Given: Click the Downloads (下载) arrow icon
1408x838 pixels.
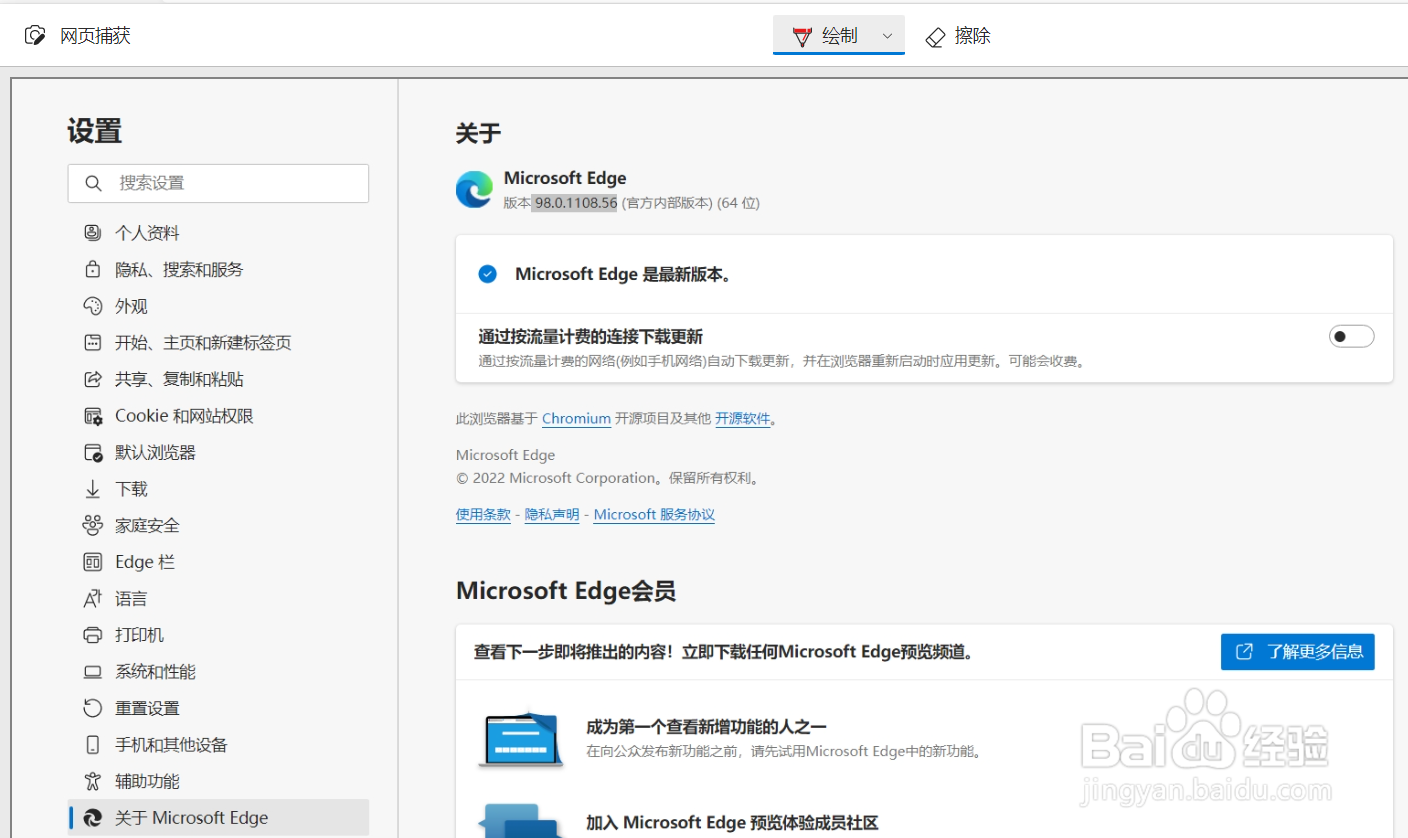Looking at the screenshot, I should tap(93, 489).
